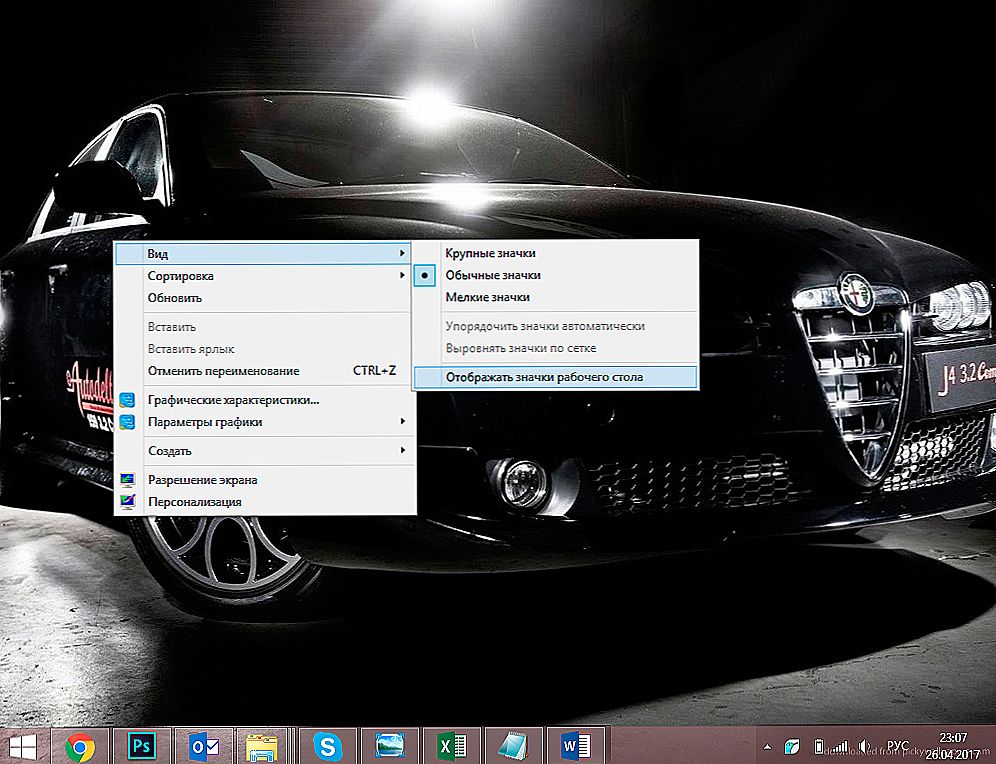
Task: Click the teal leaf tray icon
Action: point(793,747)
